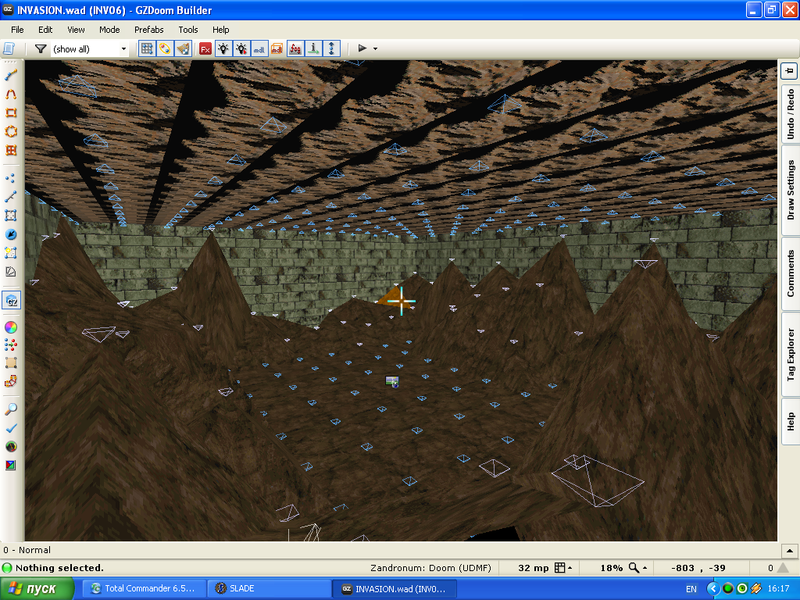Click the test map play arrow
Viewport: 800px width, 600px height.
pyautogui.click(x=362, y=48)
